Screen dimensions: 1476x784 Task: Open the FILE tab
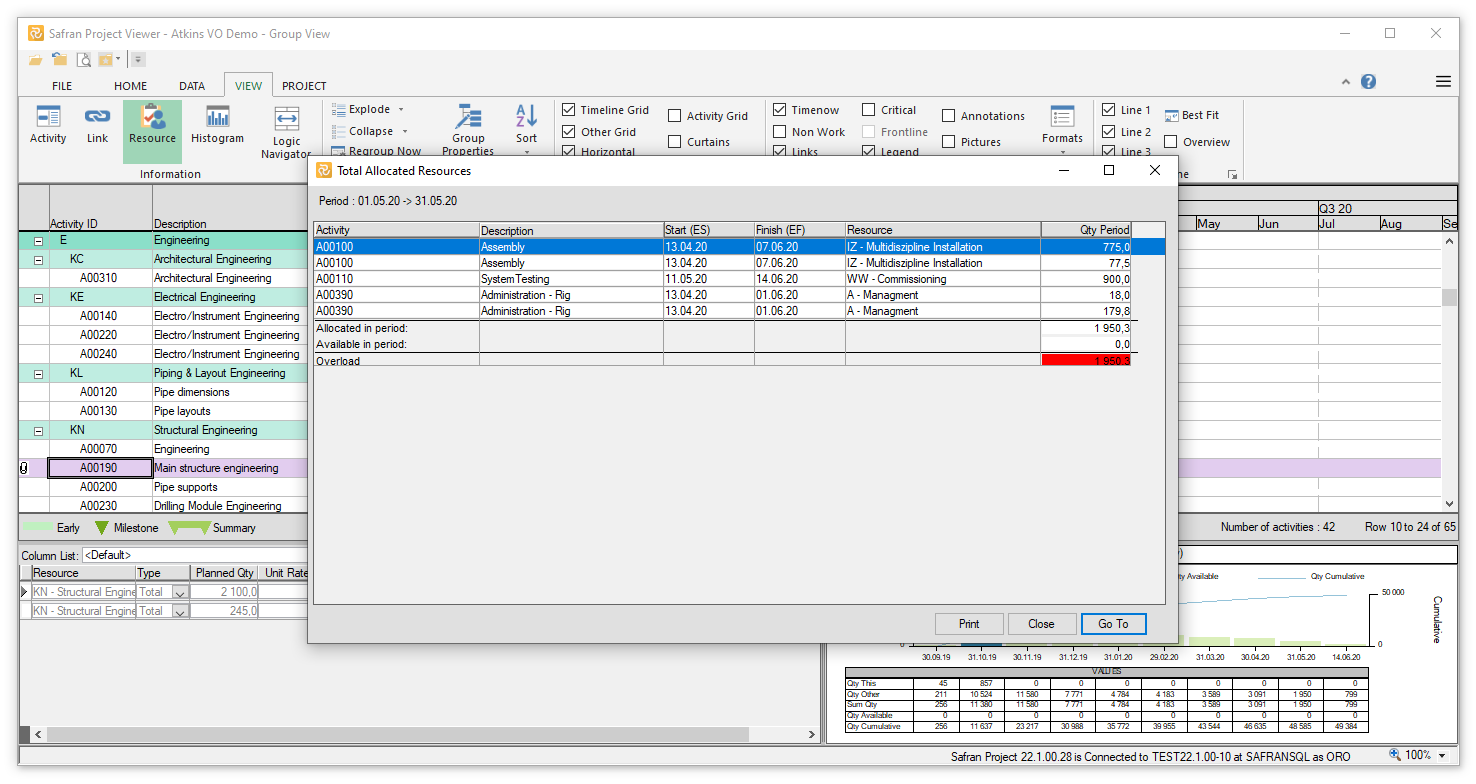click(x=62, y=86)
